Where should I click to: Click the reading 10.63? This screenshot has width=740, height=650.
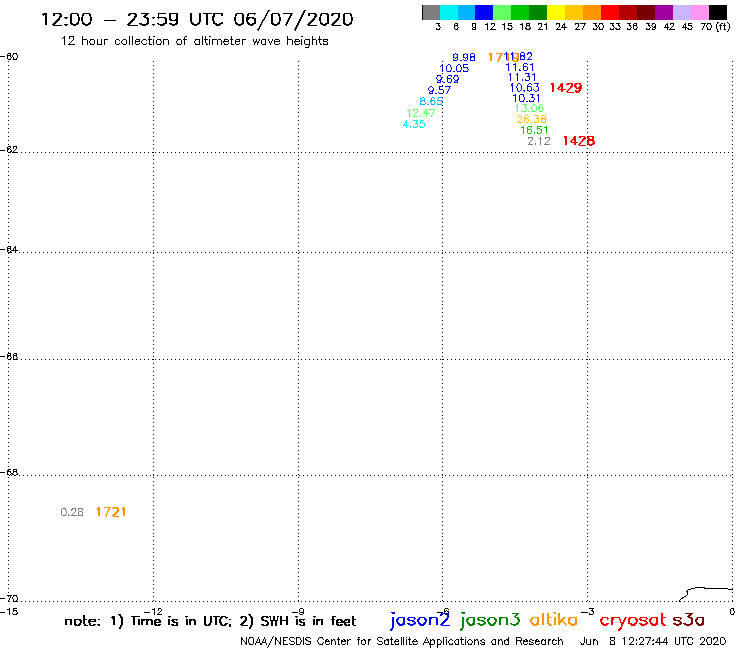click(x=525, y=88)
